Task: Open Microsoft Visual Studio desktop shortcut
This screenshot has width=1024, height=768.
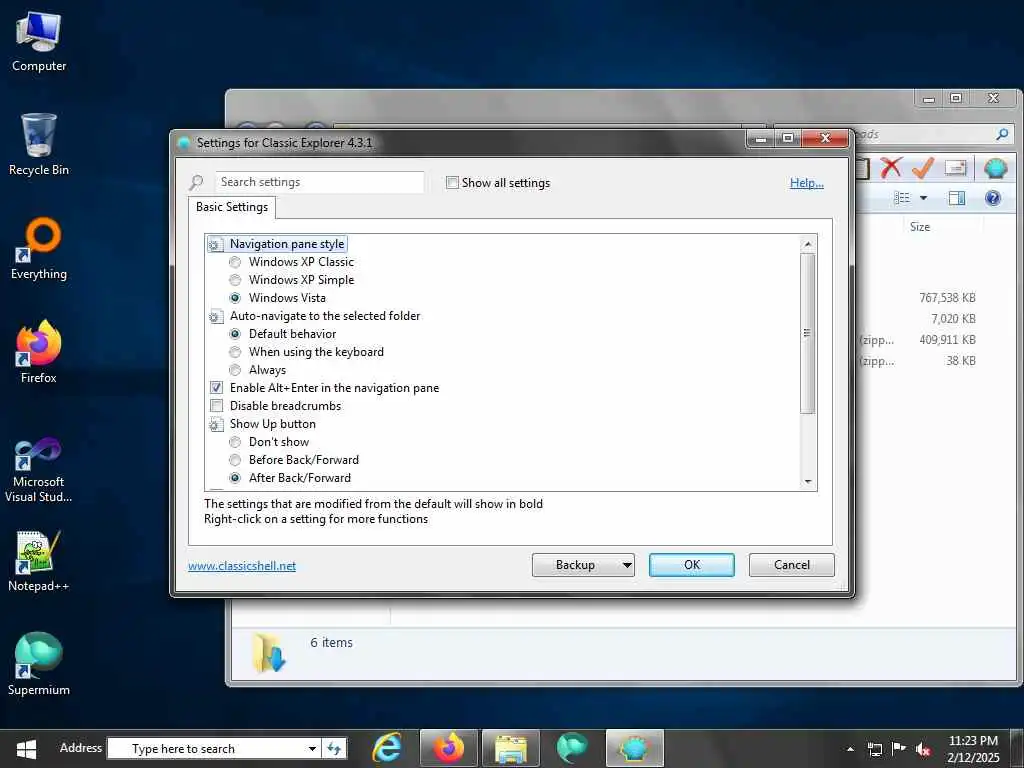Action: pos(39,470)
